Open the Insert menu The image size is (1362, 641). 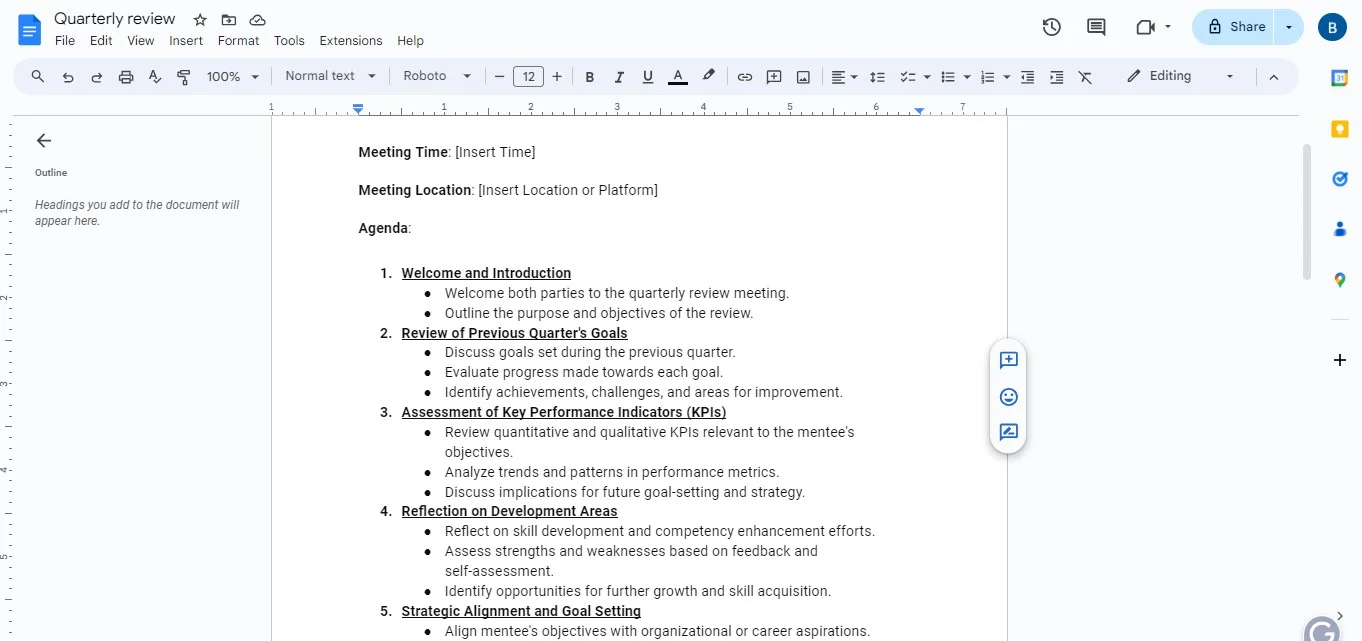(186, 41)
